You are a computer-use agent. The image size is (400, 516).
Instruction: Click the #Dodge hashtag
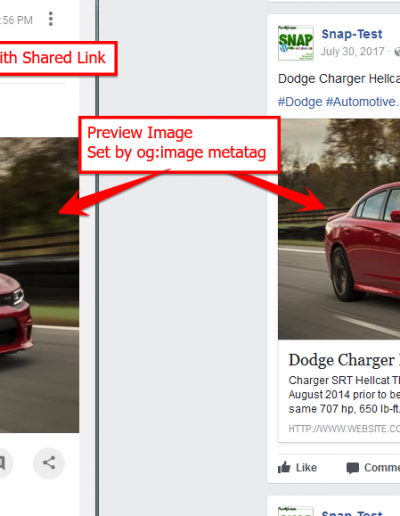(300, 102)
